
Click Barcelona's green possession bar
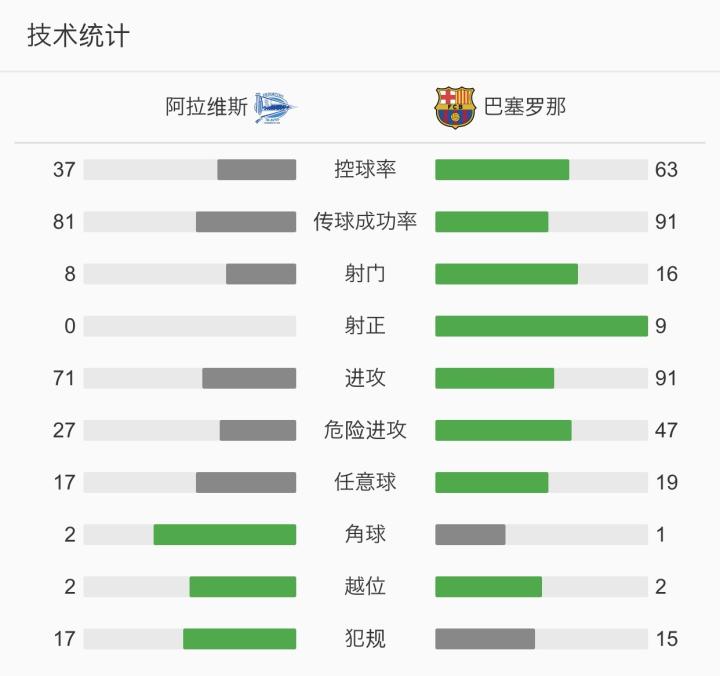click(x=502, y=170)
